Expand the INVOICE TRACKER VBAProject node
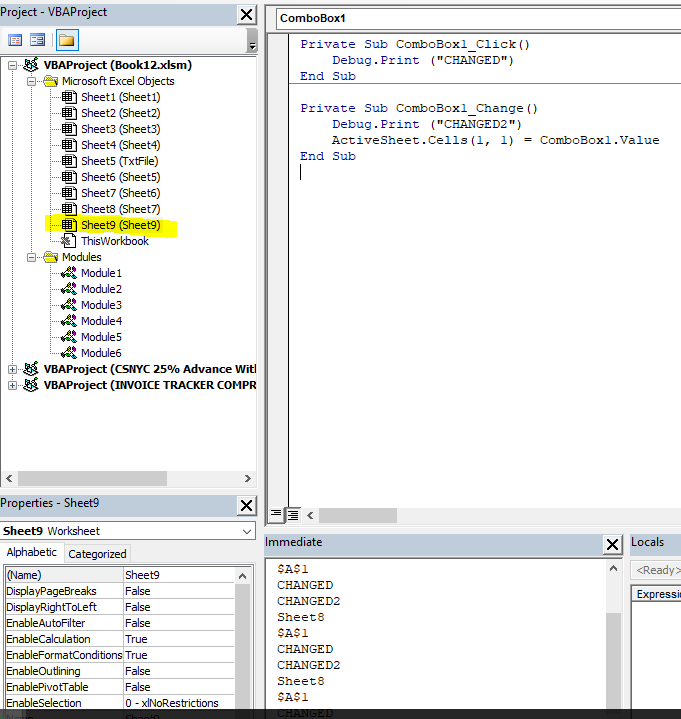The width and height of the screenshot is (681, 719). 12,385
